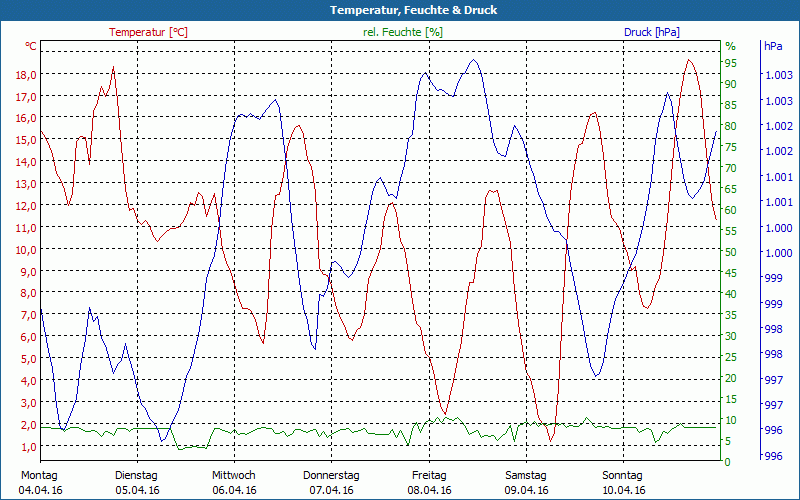The width and height of the screenshot is (800, 500).
Task: Click the '14,0' temperature axis value
Action: click(x=26, y=162)
